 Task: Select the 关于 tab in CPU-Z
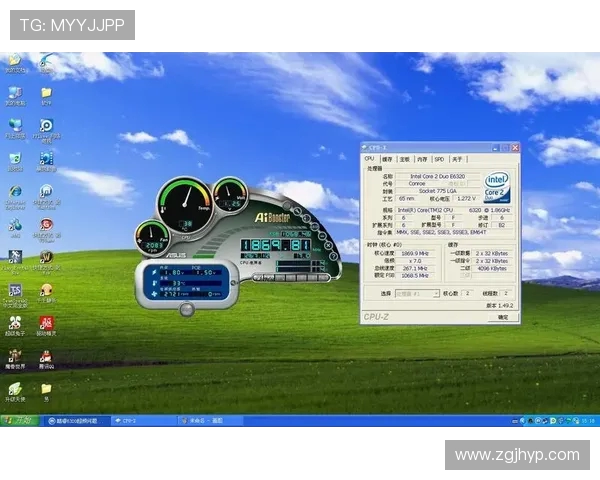click(456, 159)
